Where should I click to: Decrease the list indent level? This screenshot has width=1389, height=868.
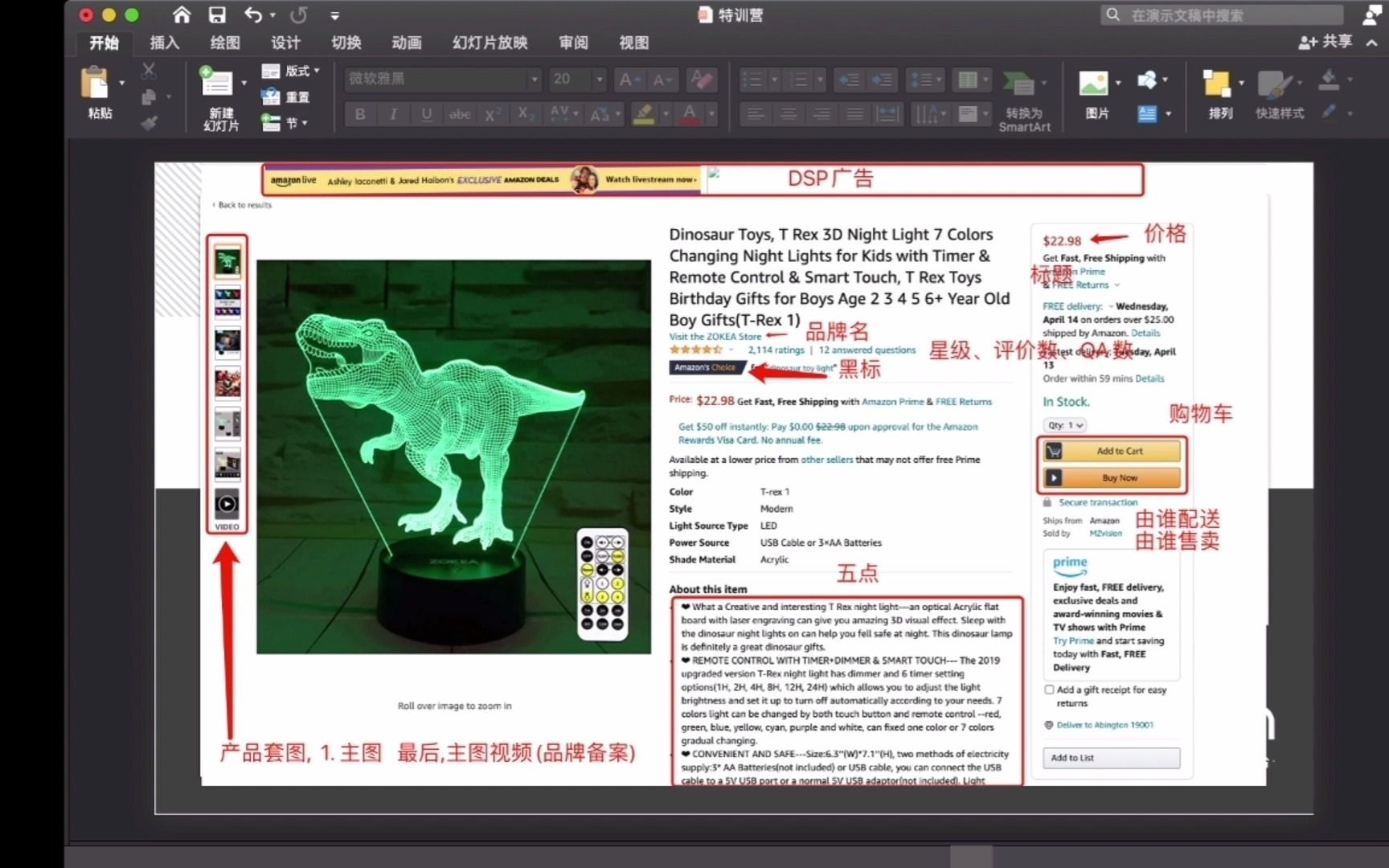(849, 80)
